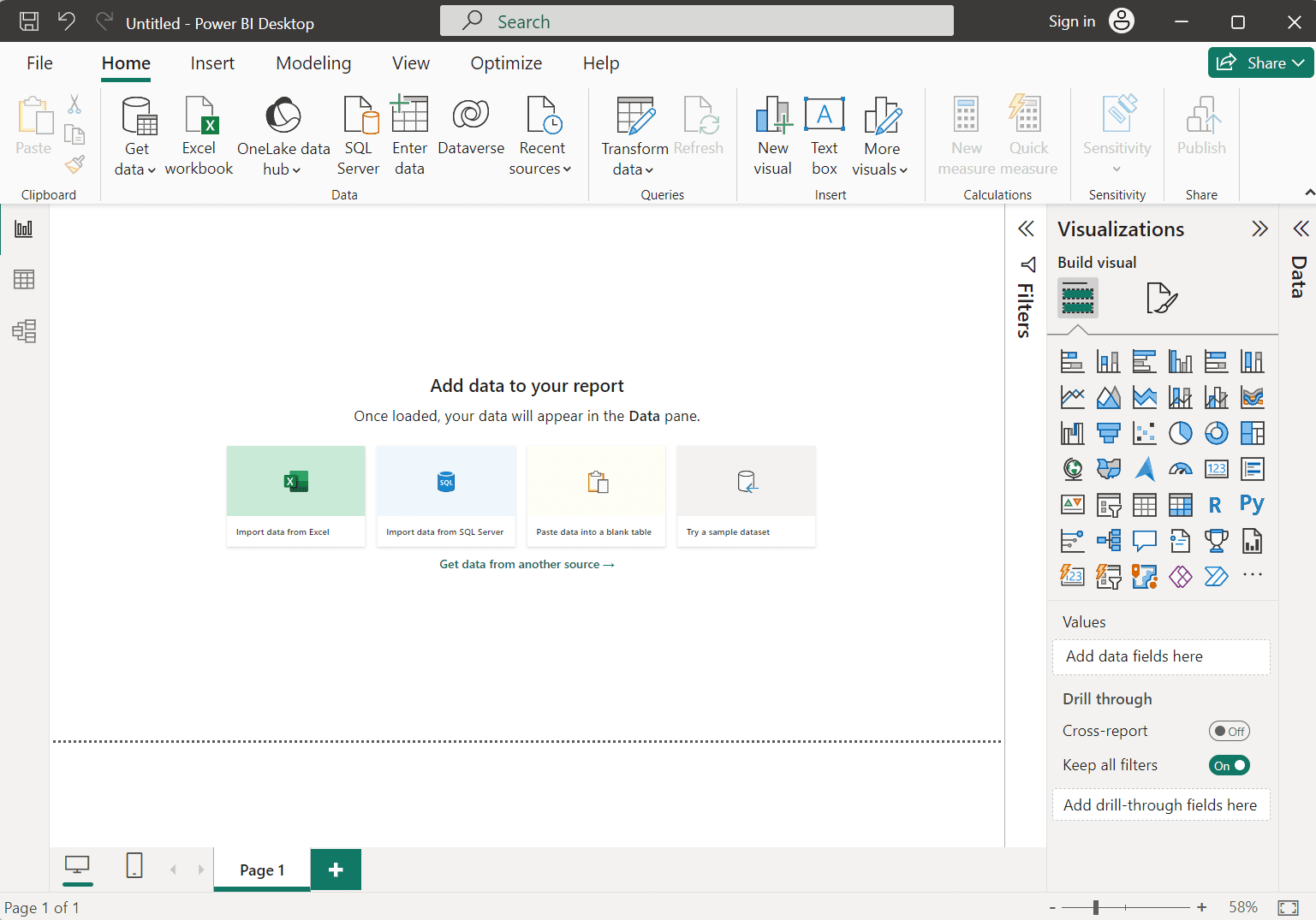Click the zoom in plus button

pos(1202,907)
